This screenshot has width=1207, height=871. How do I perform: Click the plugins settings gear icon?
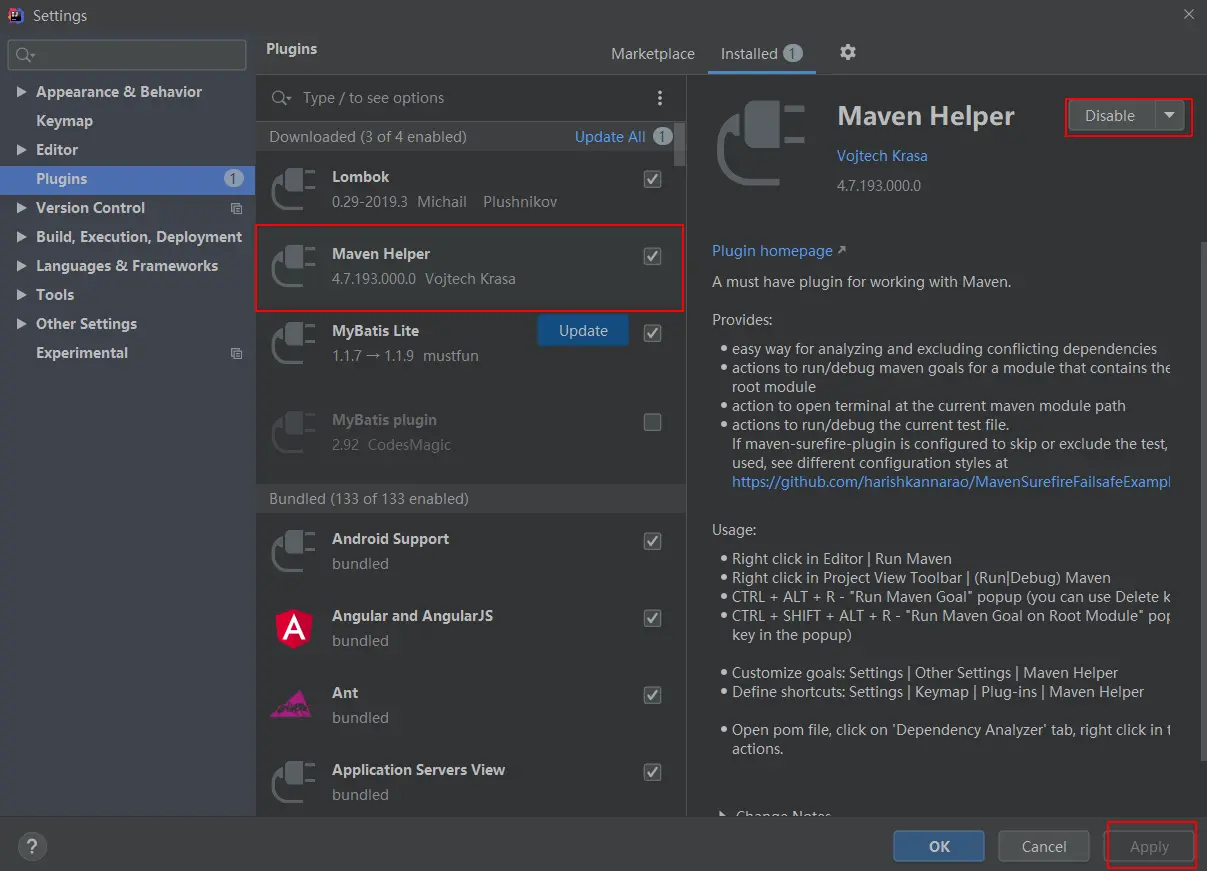tap(848, 53)
